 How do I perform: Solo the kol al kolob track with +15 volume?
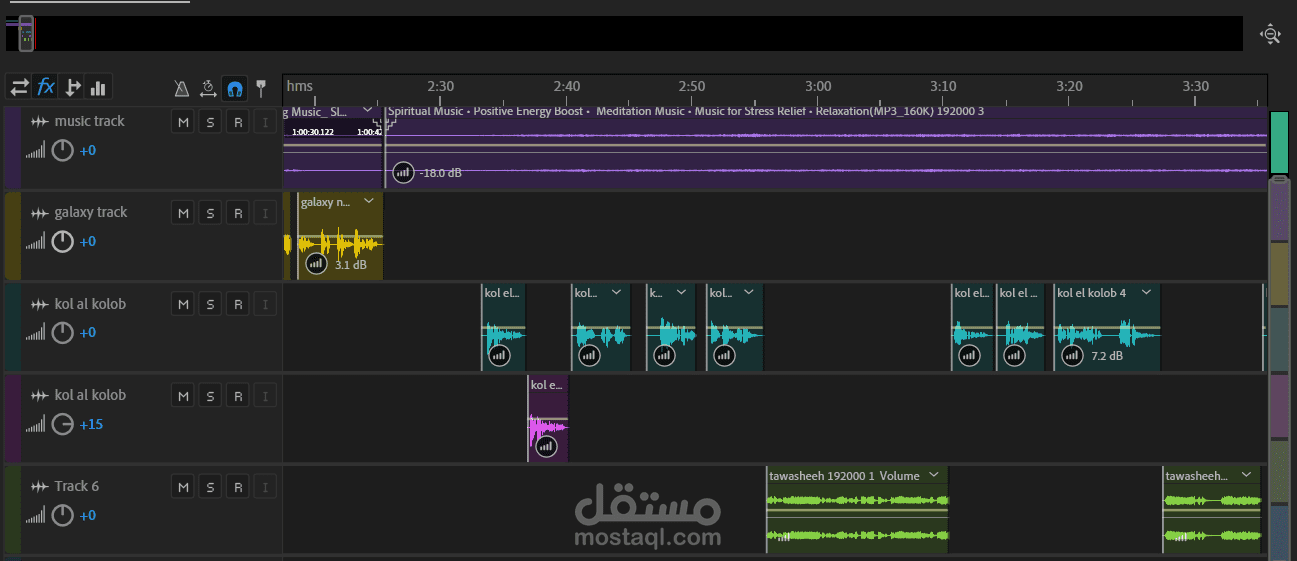[x=210, y=396]
